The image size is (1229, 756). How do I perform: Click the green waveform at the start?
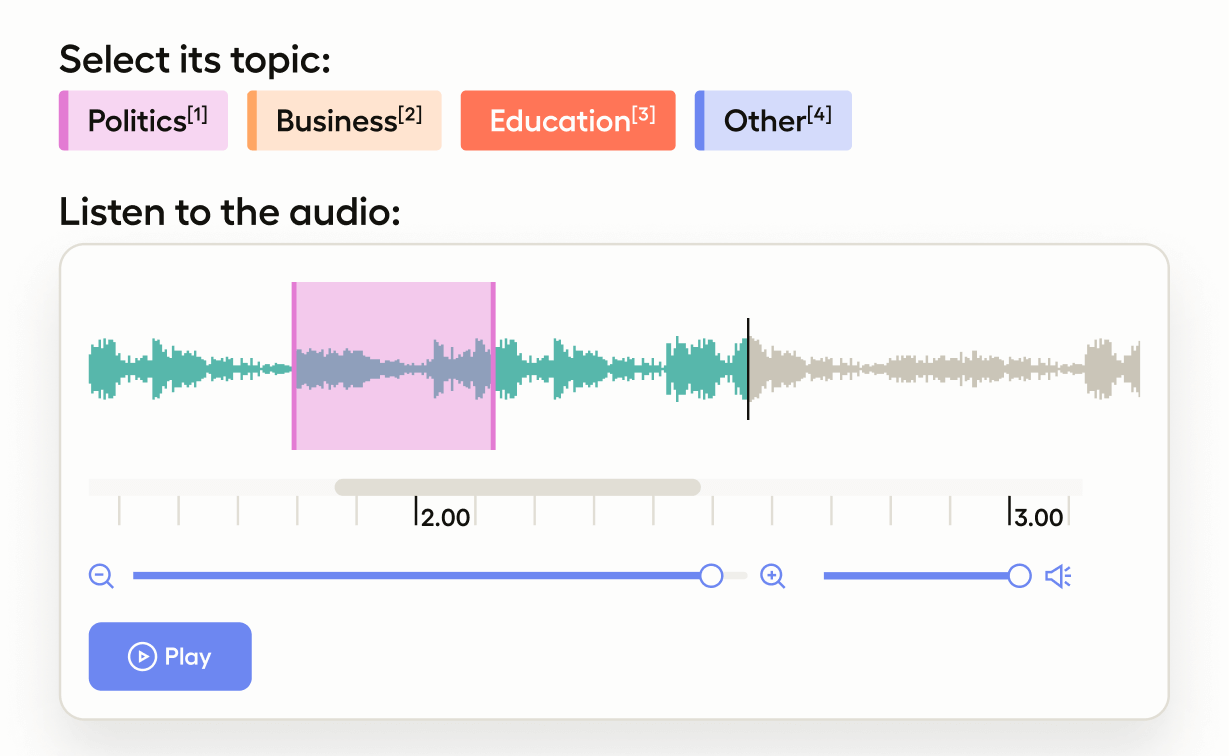click(x=110, y=366)
